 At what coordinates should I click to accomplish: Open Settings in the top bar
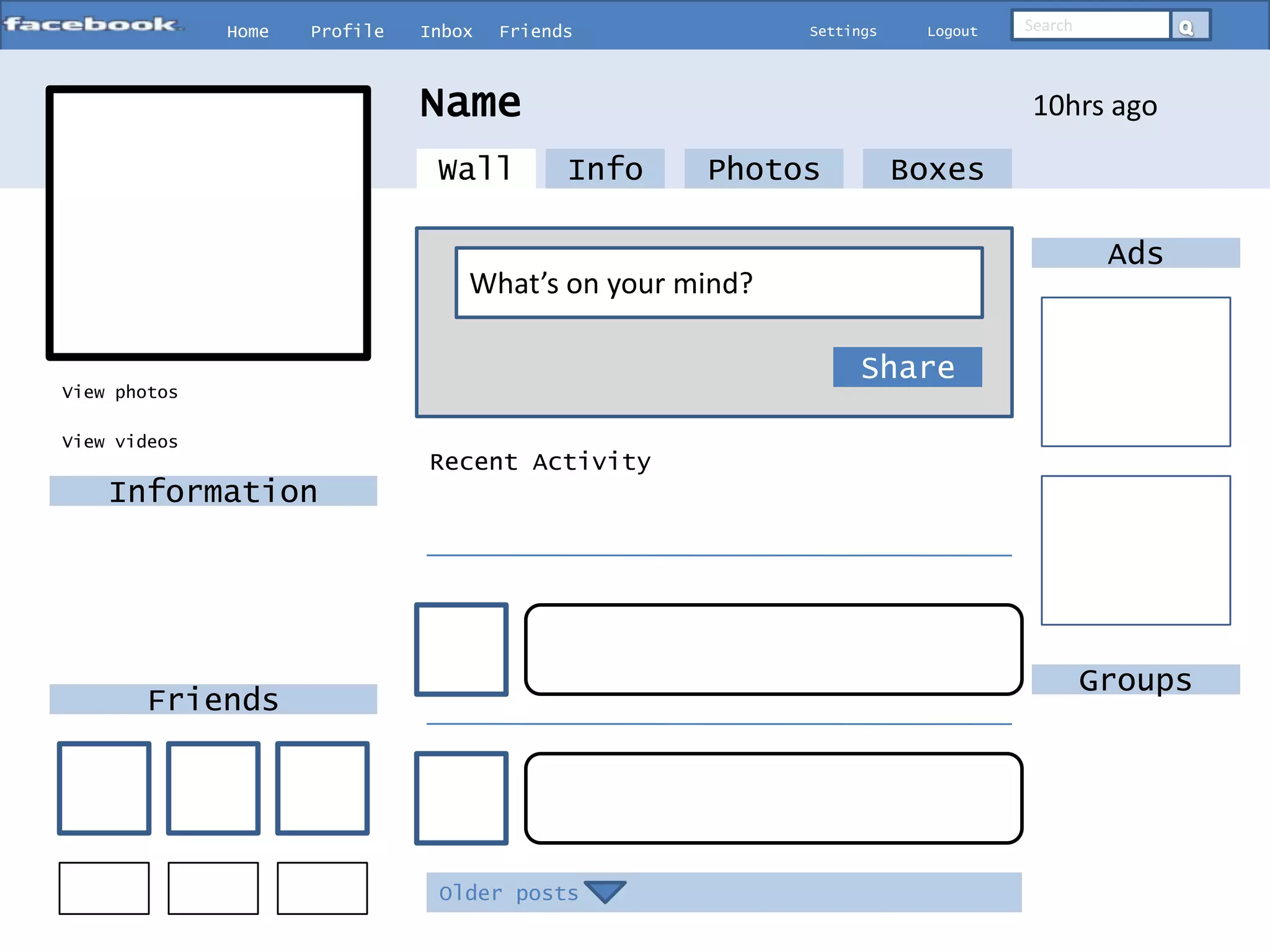click(843, 31)
